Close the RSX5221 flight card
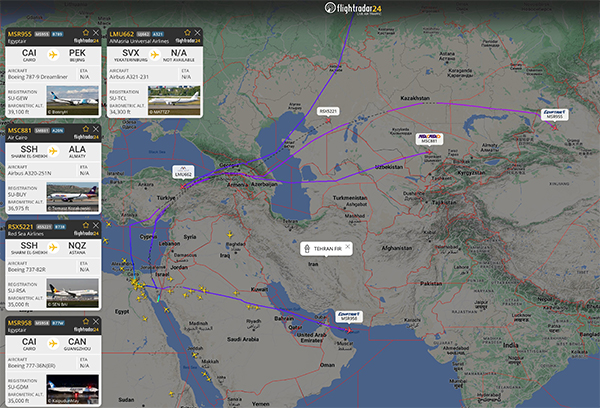The image size is (600, 408). pos(96,225)
